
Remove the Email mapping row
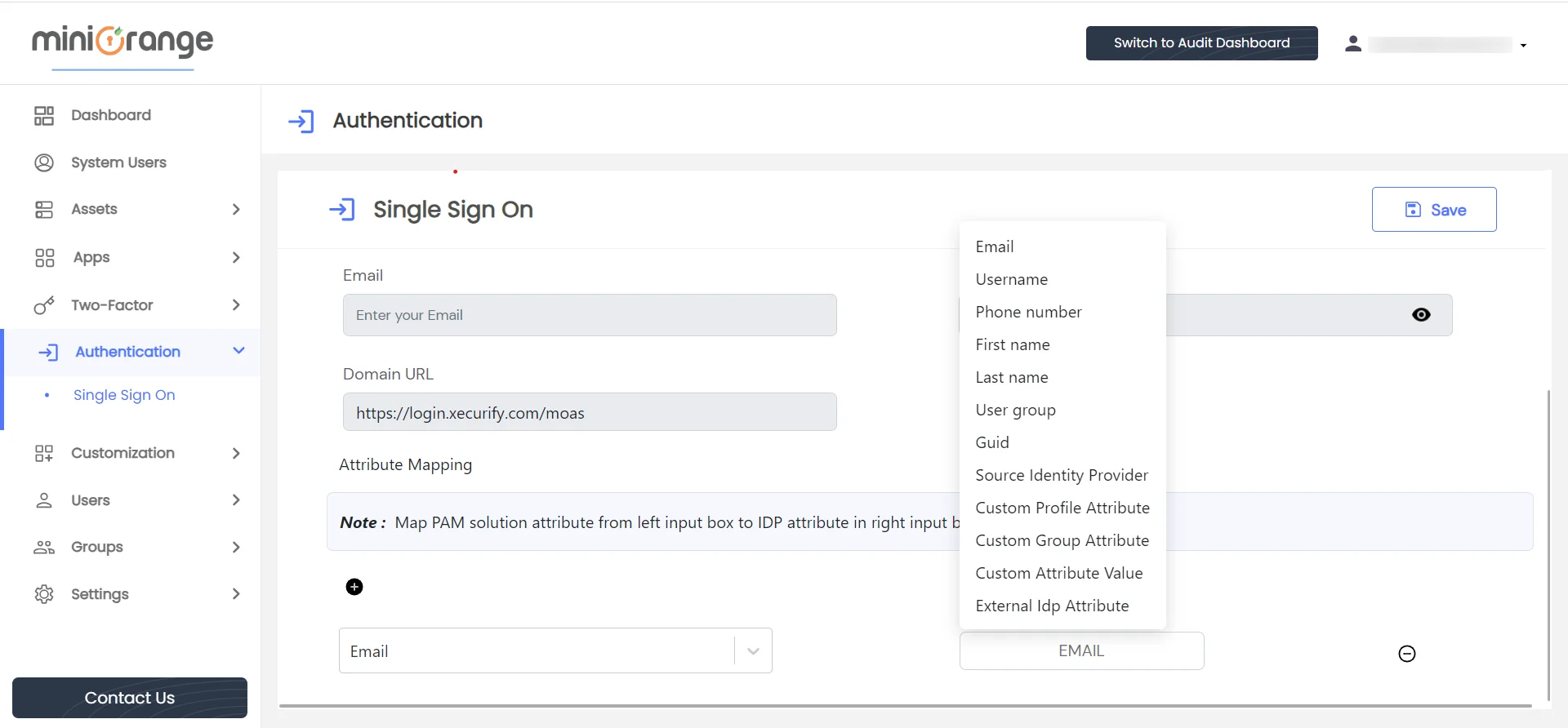coord(1407,654)
